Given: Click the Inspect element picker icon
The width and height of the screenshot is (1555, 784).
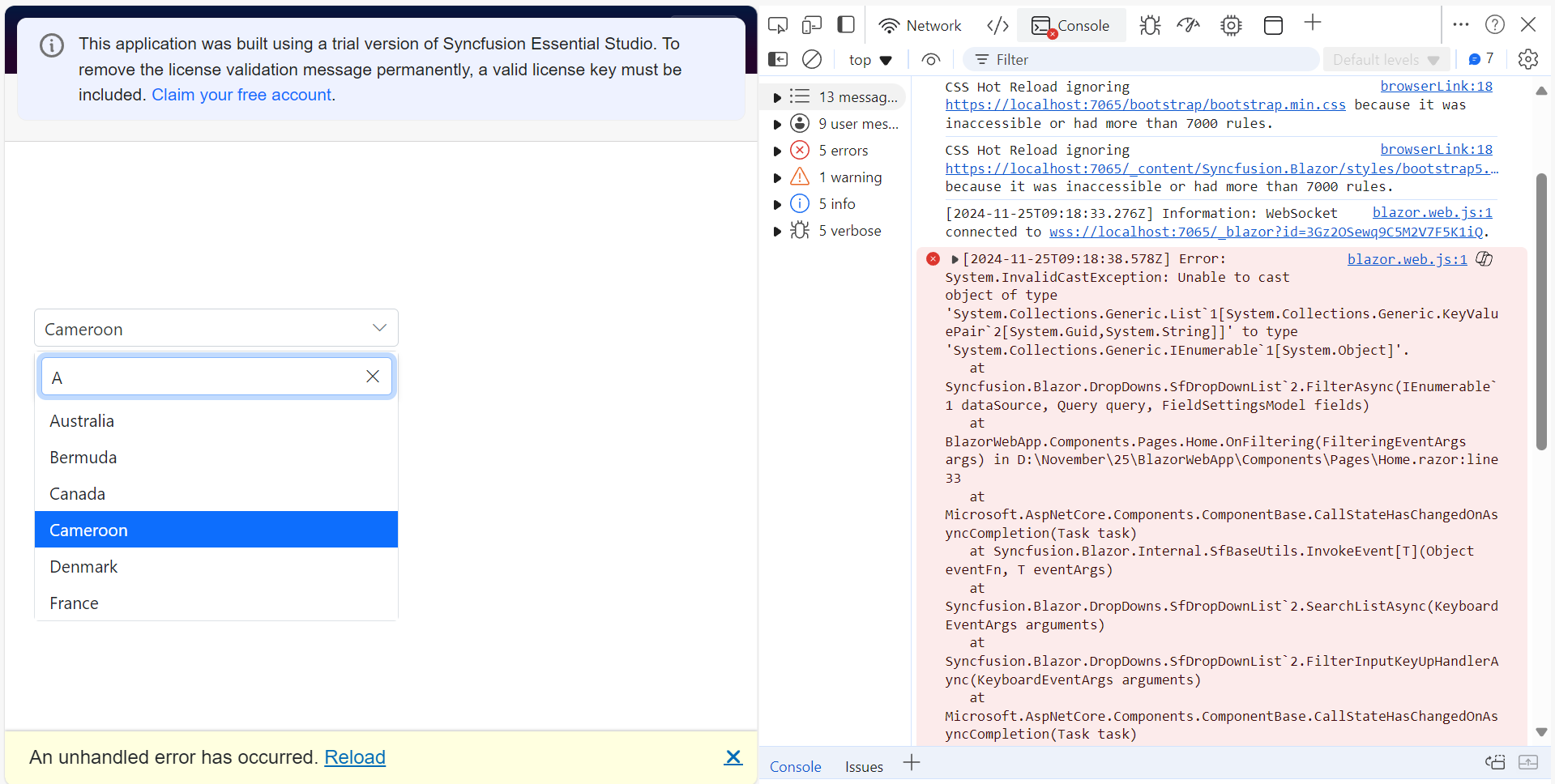Looking at the screenshot, I should click(777, 25).
